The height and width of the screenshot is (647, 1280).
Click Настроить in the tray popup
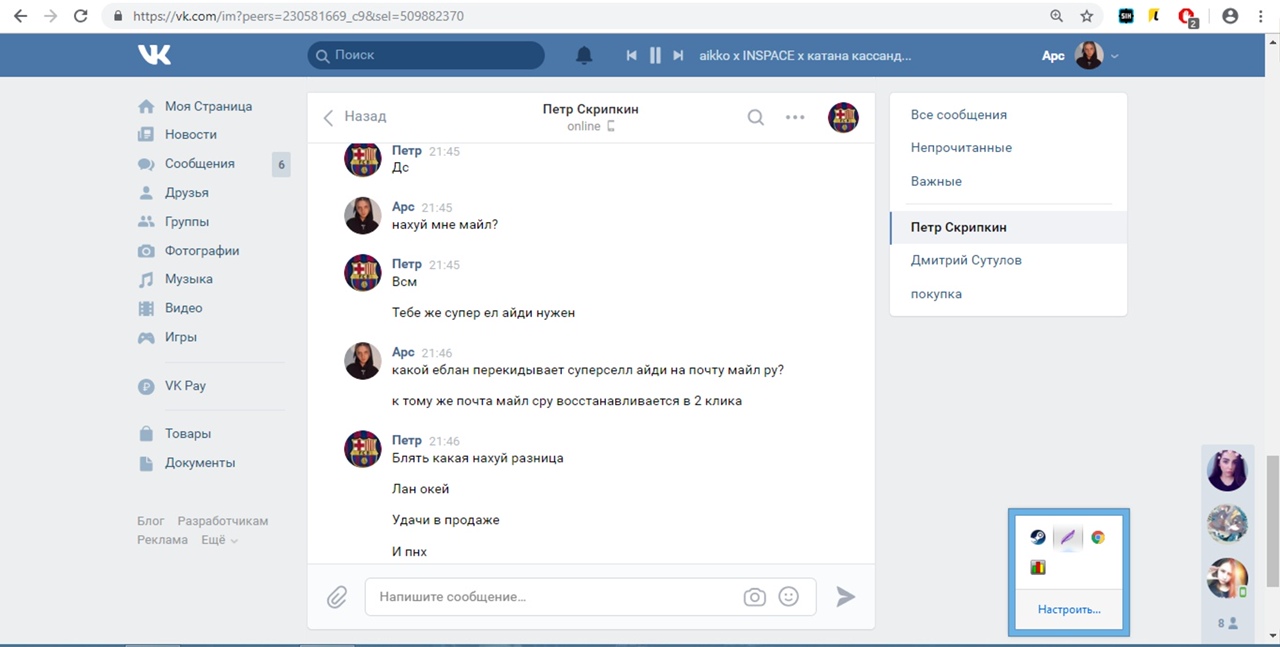click(x=1069, y=609)
